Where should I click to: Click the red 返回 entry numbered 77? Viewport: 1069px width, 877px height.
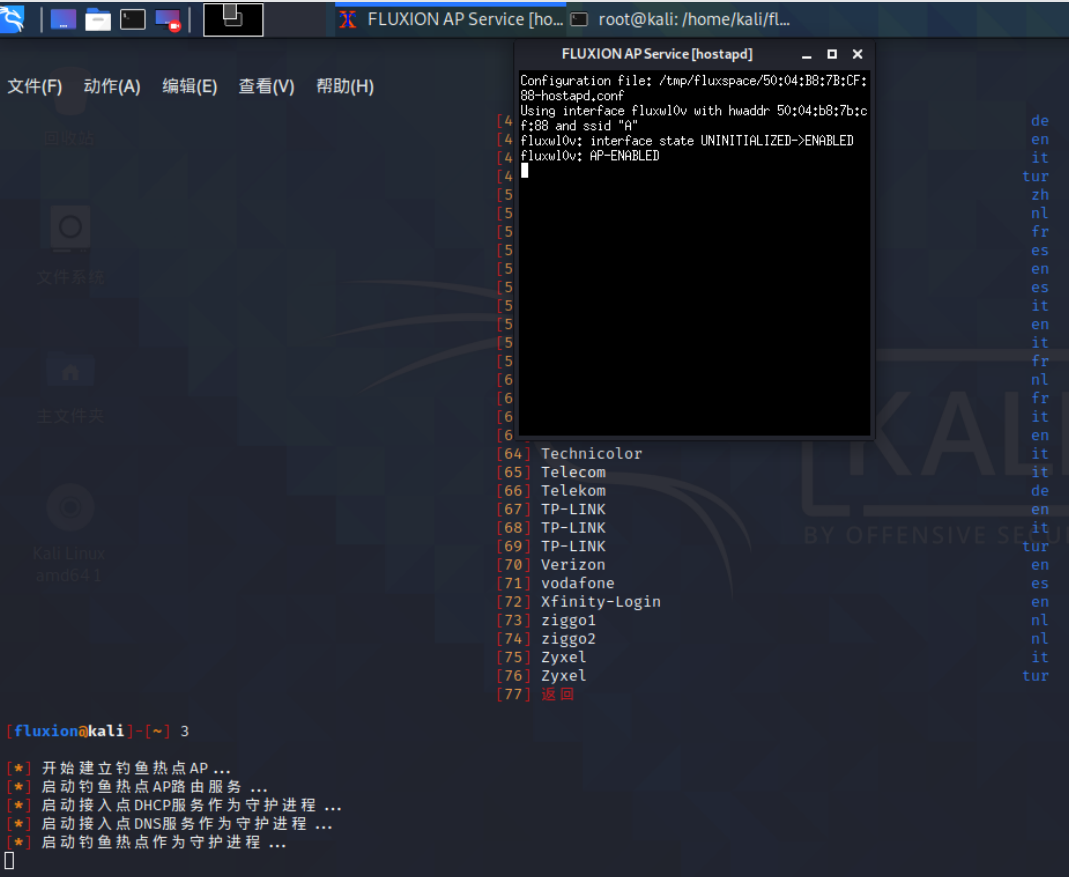tap(536, 694)
